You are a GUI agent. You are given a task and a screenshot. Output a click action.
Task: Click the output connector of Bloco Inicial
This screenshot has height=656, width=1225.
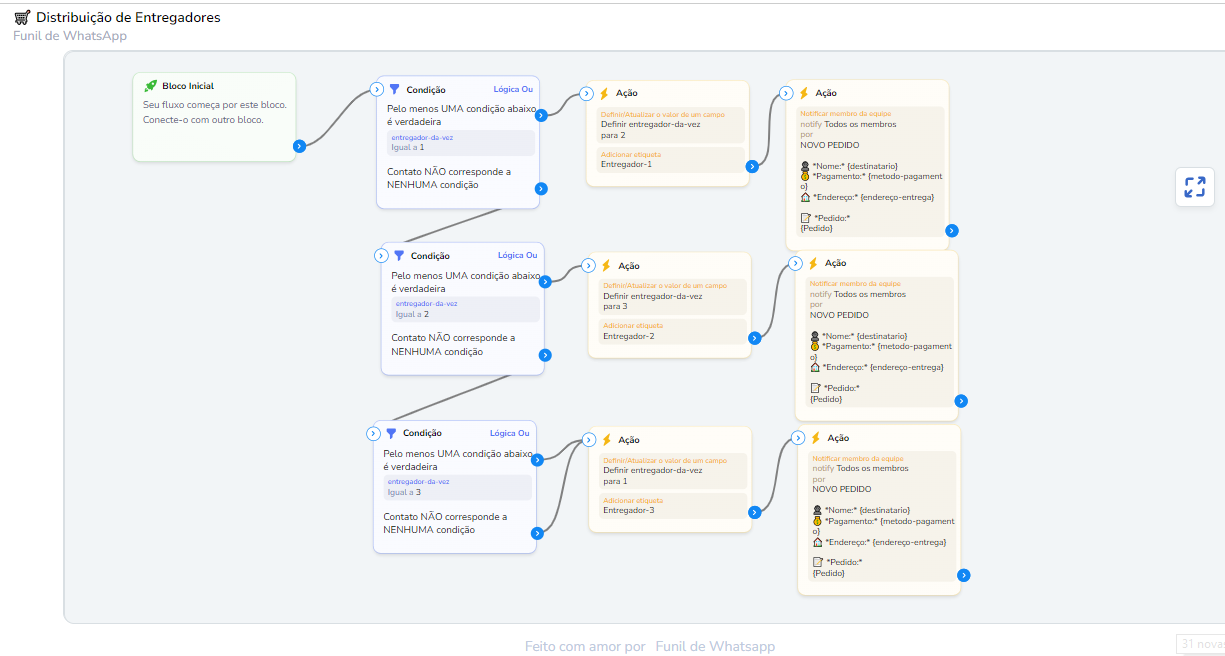[299, 146]
